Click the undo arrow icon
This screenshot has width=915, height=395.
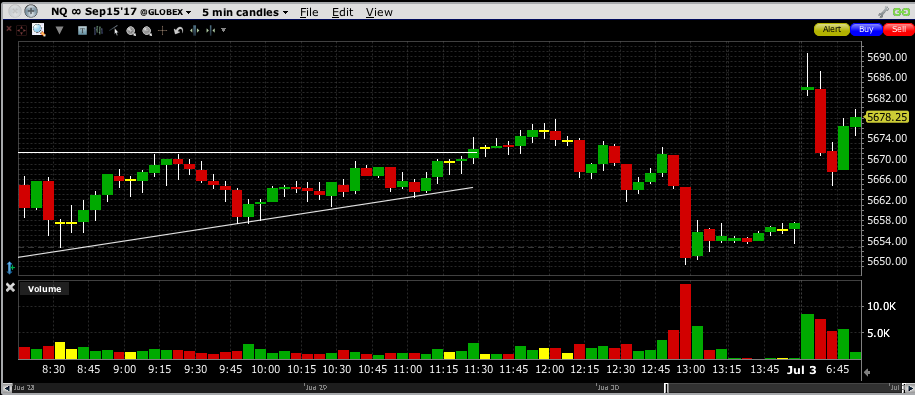[179, 30]
